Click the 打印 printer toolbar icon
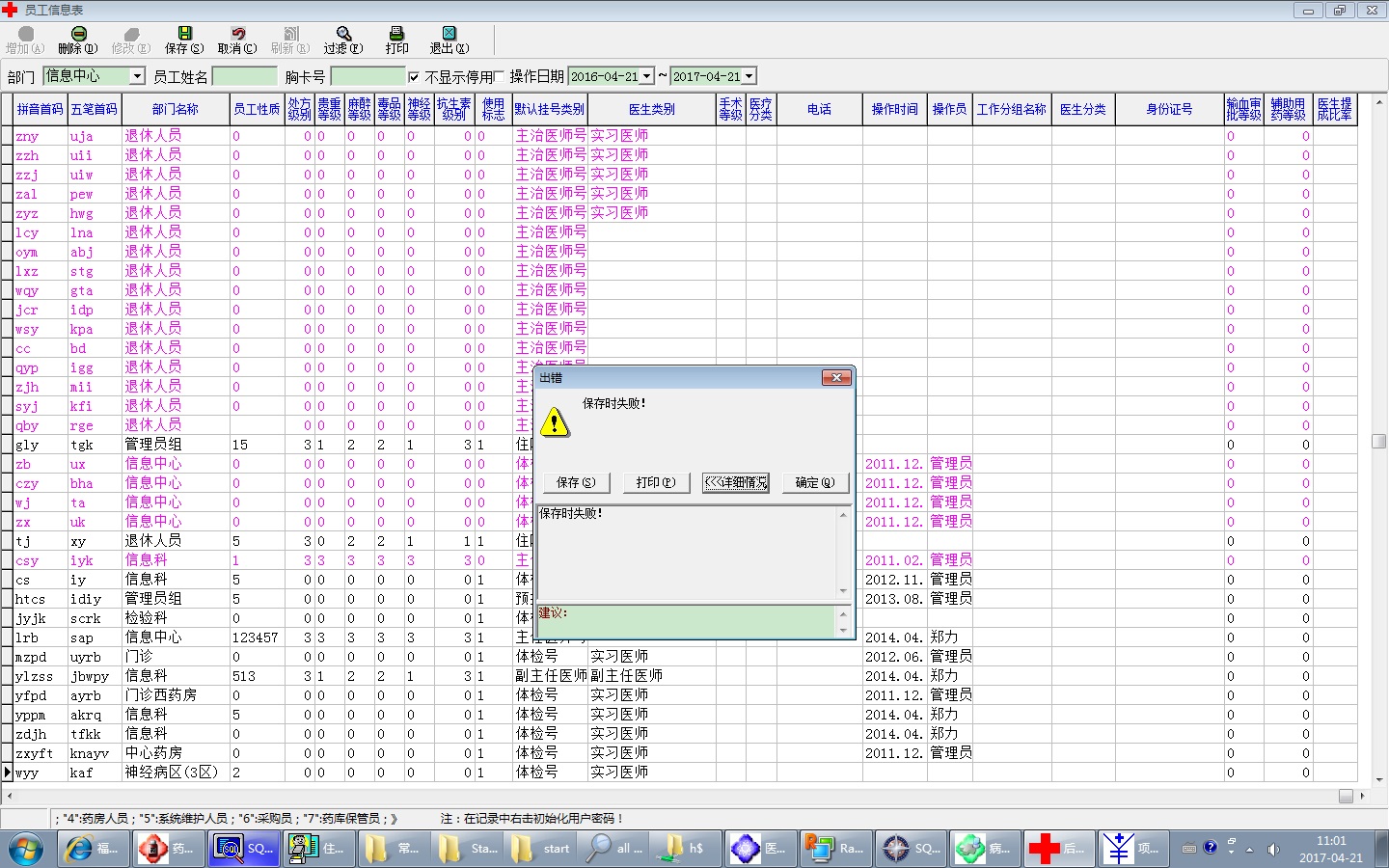1389x868 pixels. click(396, 40)
